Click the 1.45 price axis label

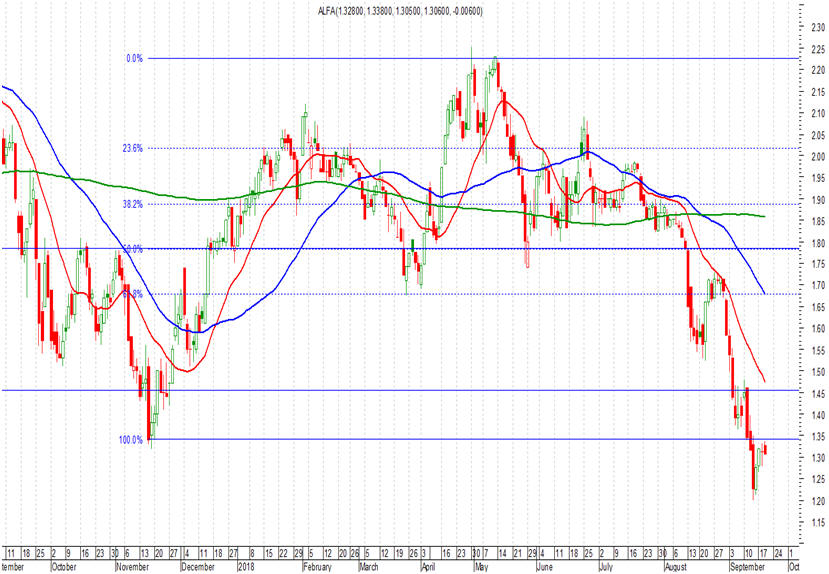818,393
